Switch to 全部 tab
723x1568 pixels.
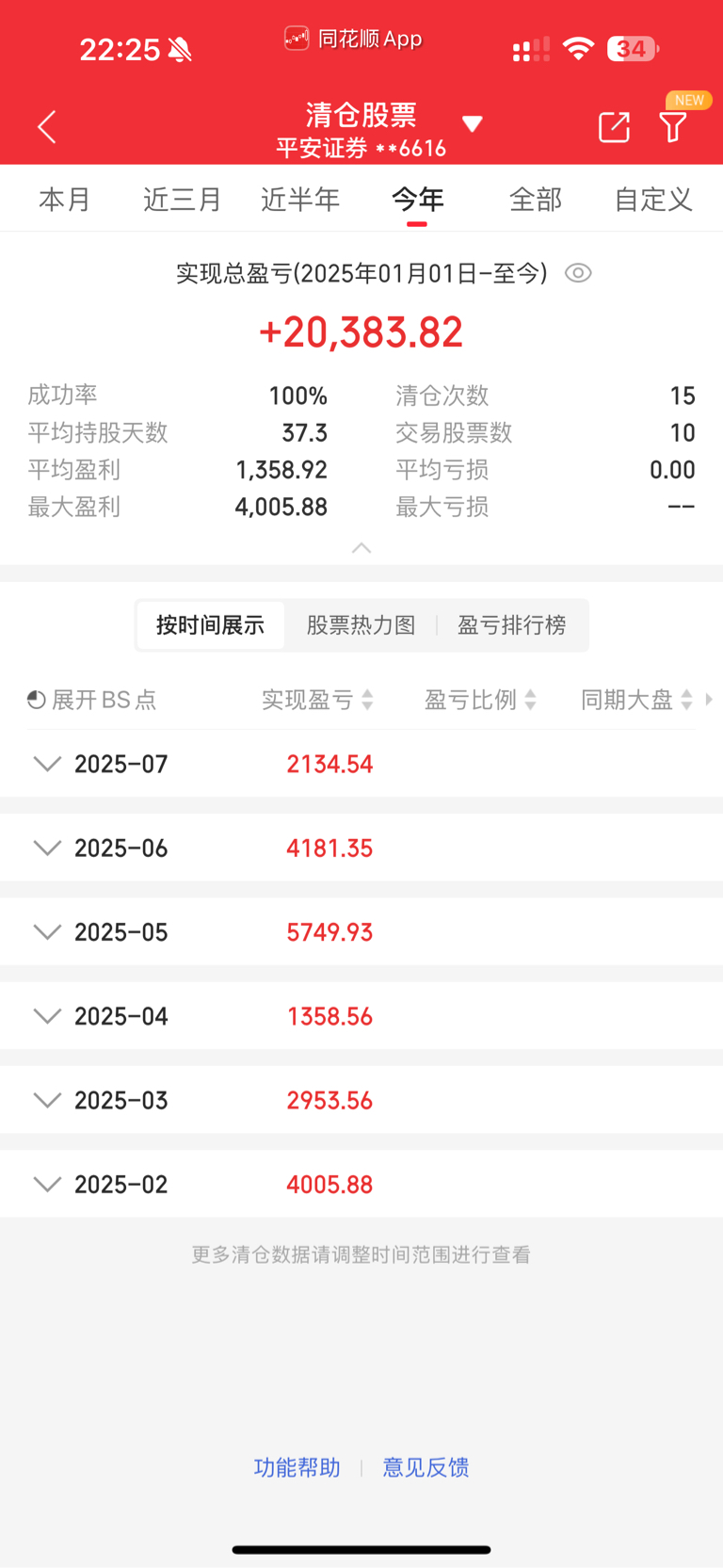535,199
